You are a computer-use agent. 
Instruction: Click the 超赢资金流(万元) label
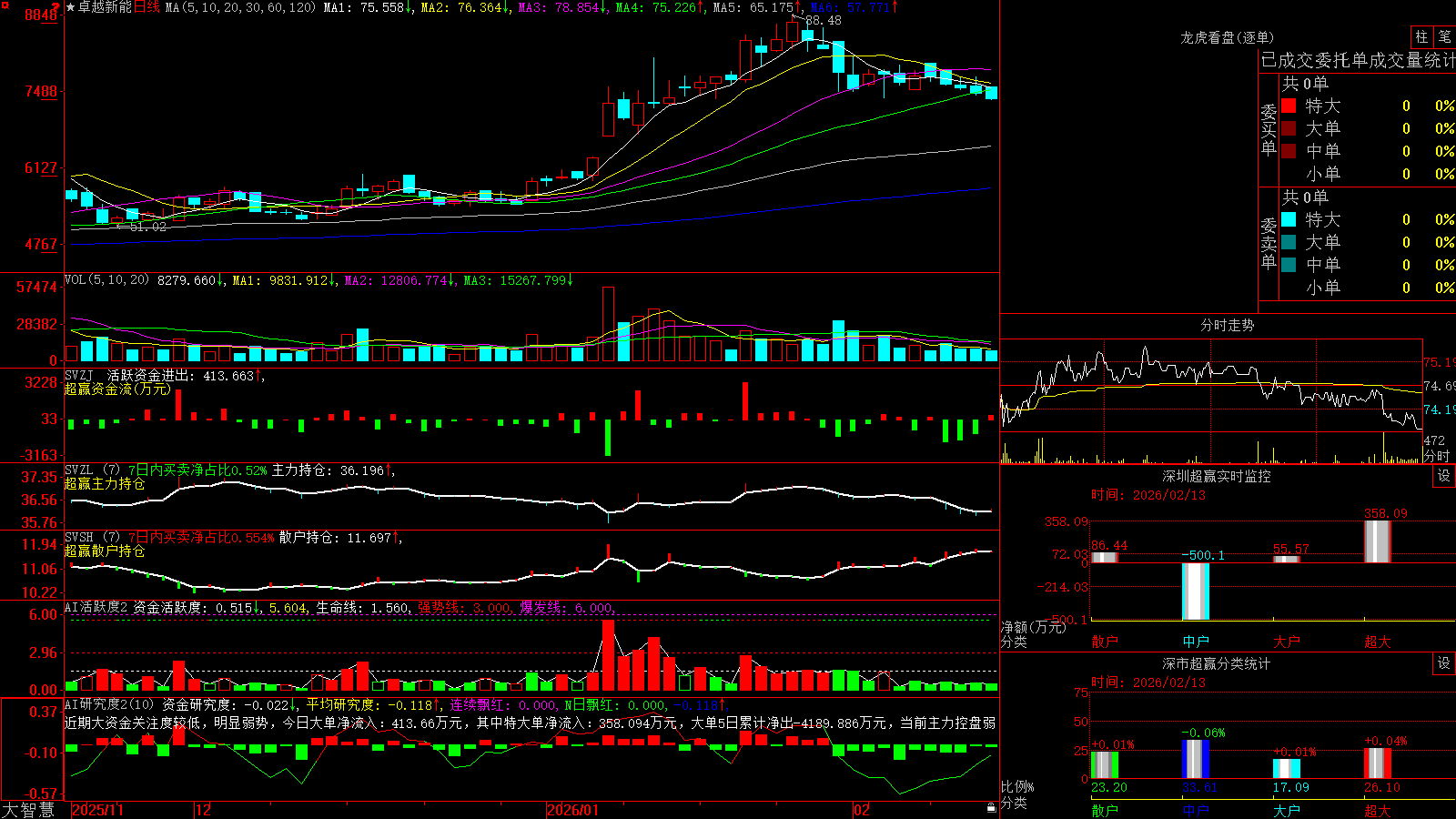117,389
